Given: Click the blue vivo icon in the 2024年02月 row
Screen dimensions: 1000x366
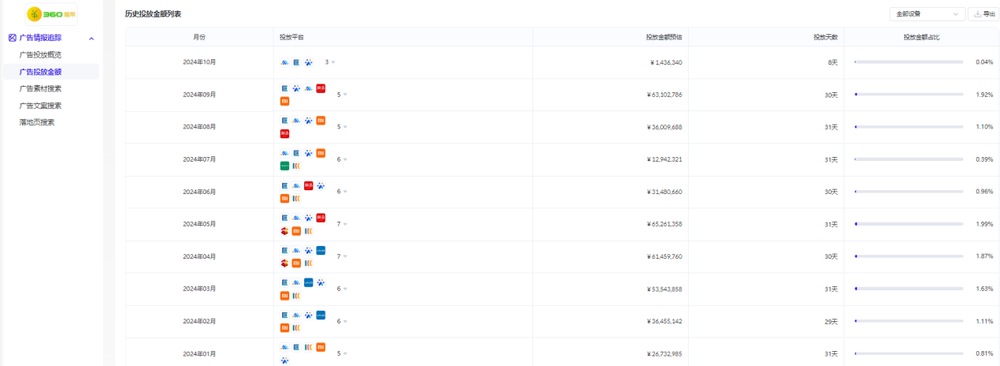Looking at the screenshot, I should click(x=321, y=315).
